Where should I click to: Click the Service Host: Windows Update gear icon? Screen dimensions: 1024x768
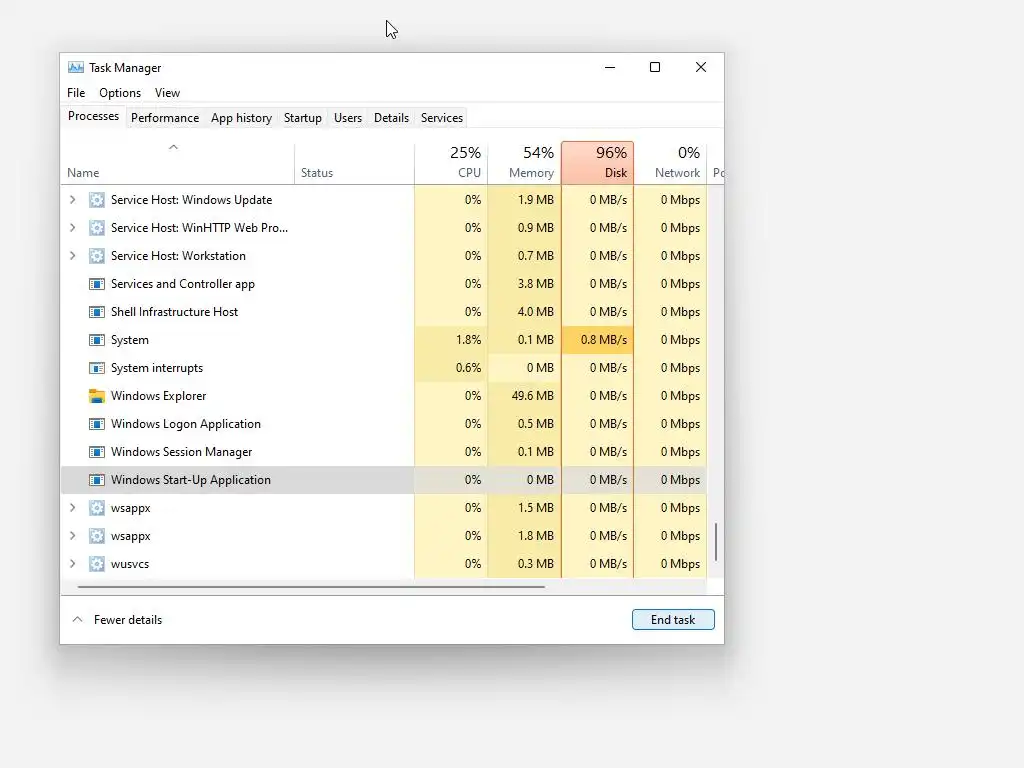click(97, 200)
